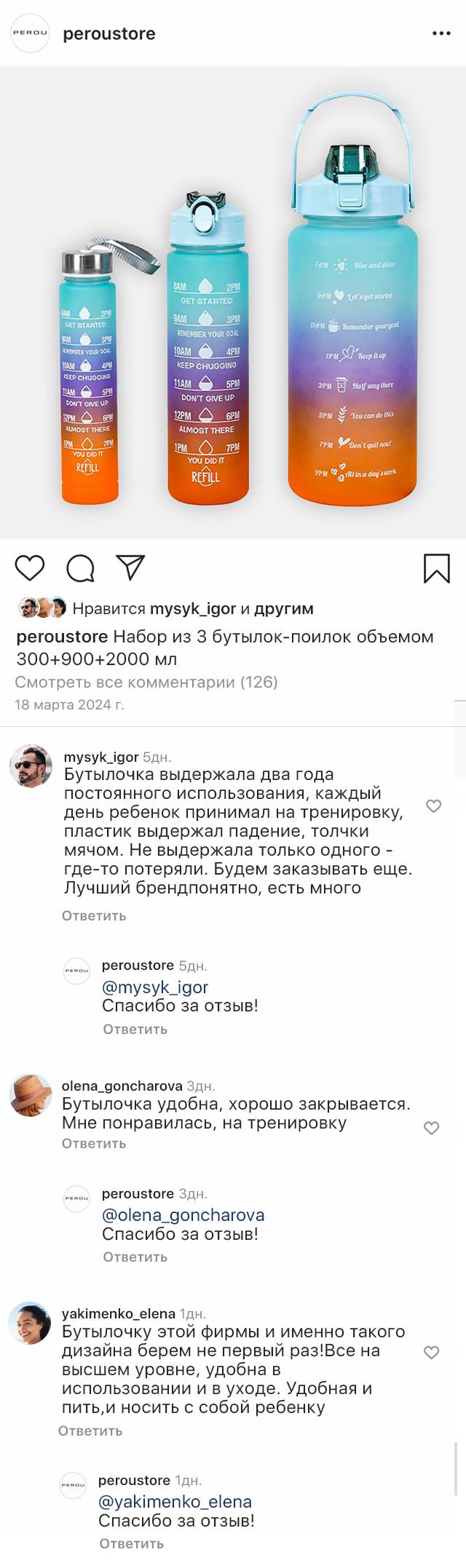Viewport: 466px width, 1568px height.
Task: Like yakimenko_elena's comment with heart
Action: coord(432,1352)
